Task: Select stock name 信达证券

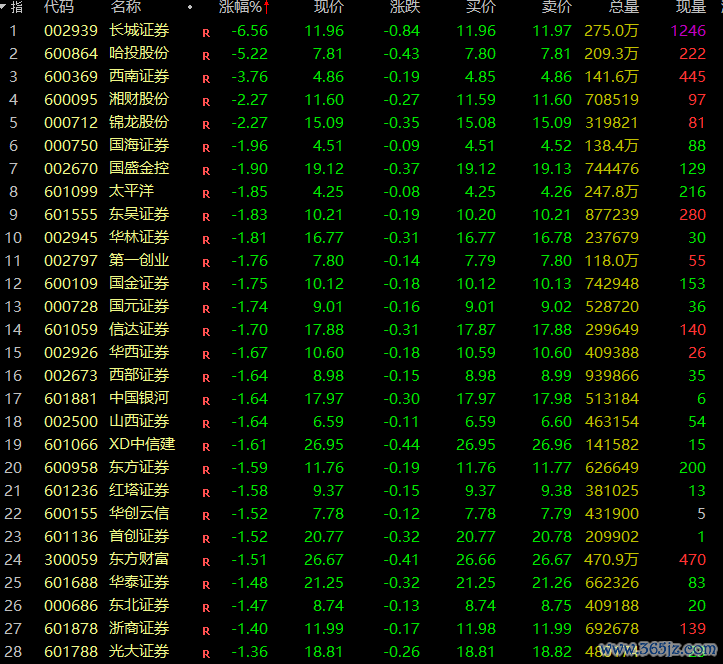Action: pyautogui.click(x=139, y=329)
